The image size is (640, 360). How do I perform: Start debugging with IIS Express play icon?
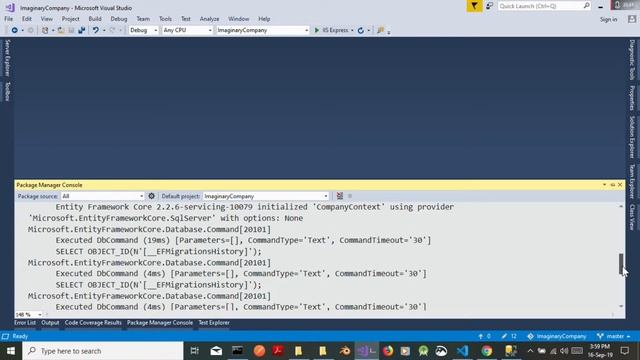pyautogui.click(x=317, y=30)
